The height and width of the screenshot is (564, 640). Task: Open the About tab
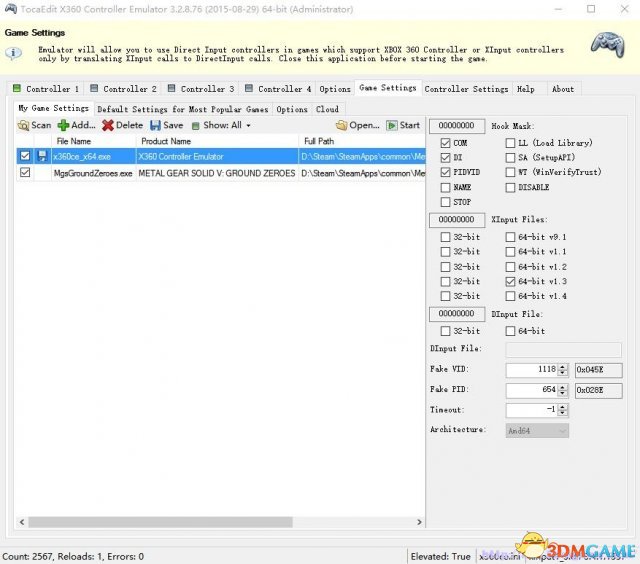pos(563,89)
